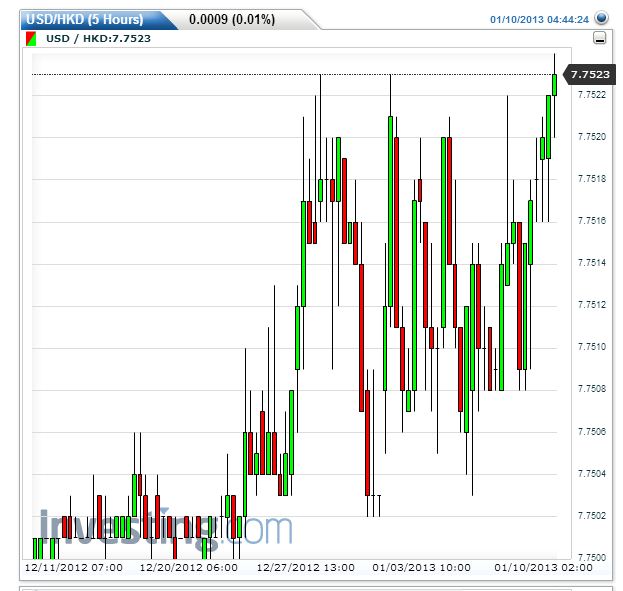Click the blue globe icon beside the timestamp
The image size is (623, 591).
click(601, 18)
